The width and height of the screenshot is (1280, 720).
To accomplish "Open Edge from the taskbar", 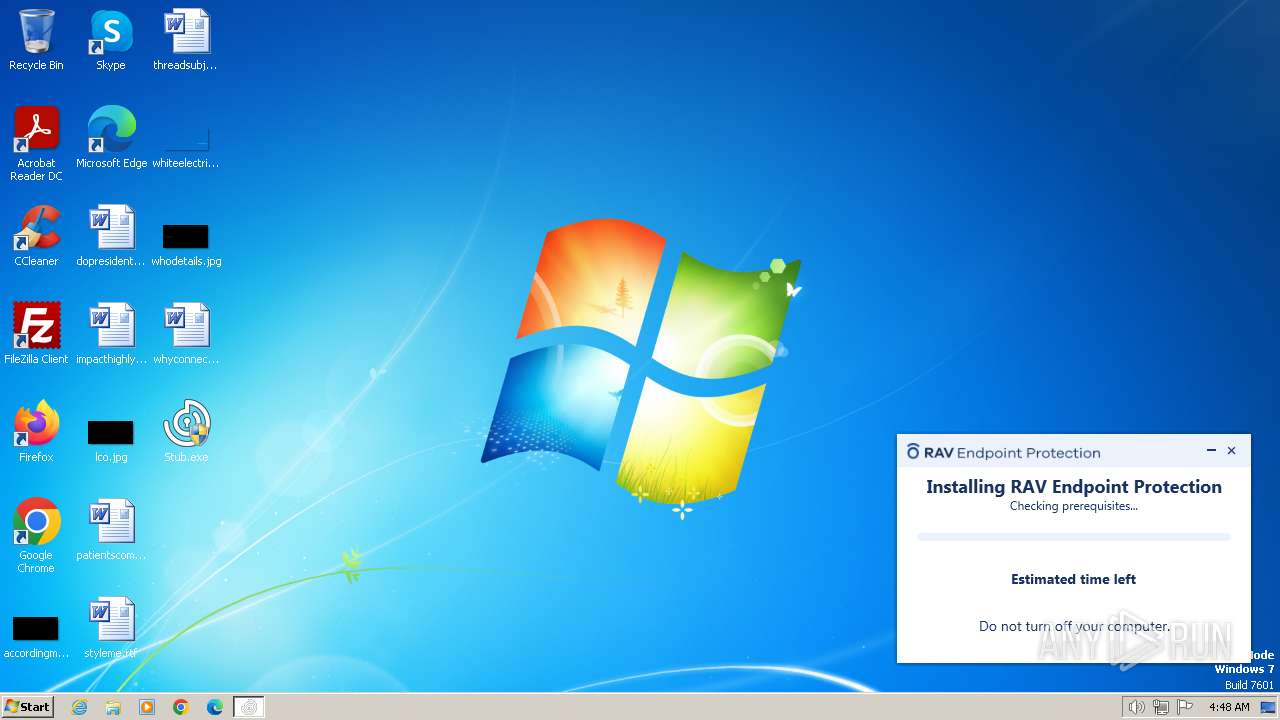I will (215, 707).
